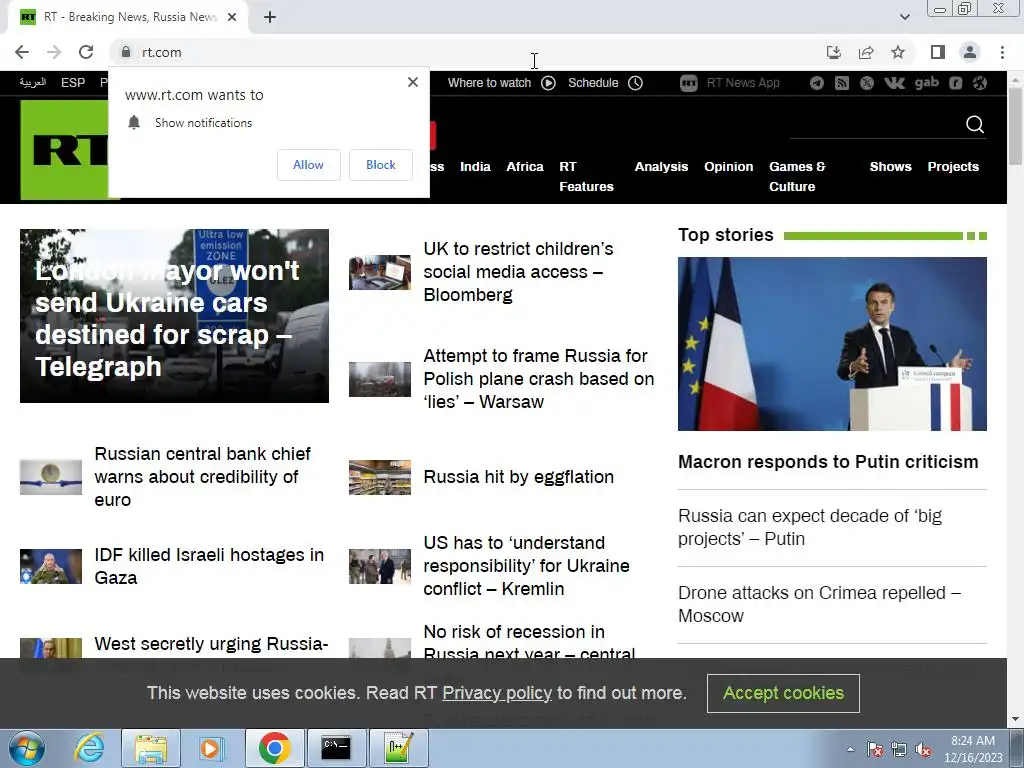This screenshot has height=768, width=1024.
Task: Read 'Russia hit by eggflation' article
Action: coord(519,477)
